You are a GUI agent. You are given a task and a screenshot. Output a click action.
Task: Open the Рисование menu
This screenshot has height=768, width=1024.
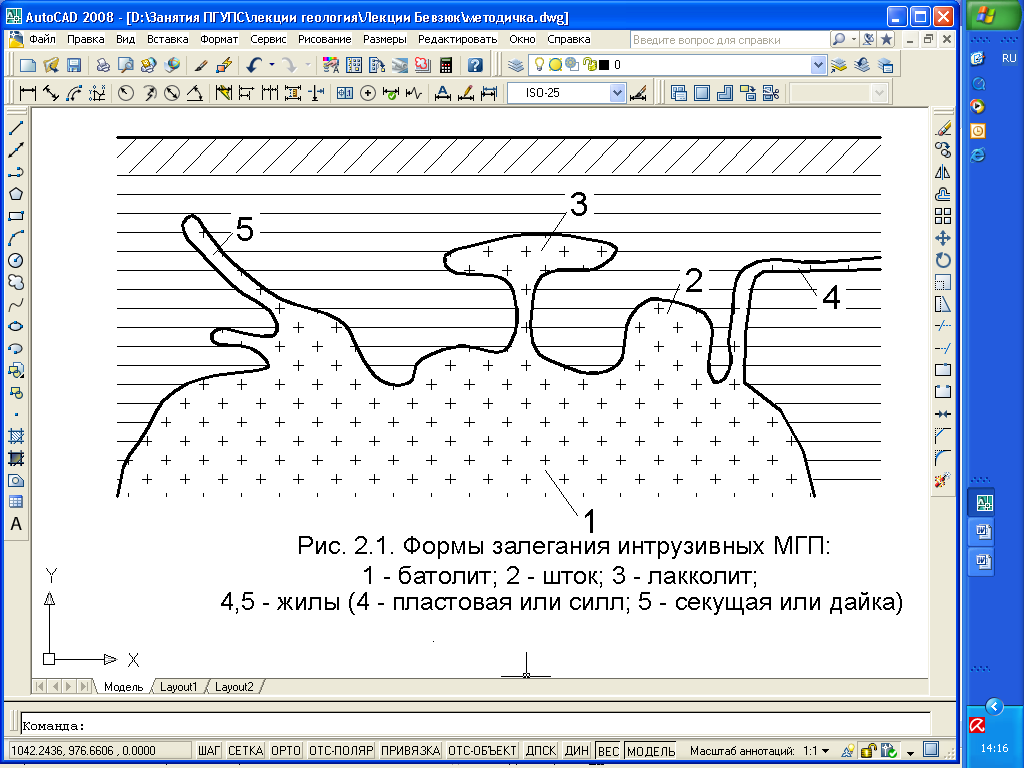(323, 39)
